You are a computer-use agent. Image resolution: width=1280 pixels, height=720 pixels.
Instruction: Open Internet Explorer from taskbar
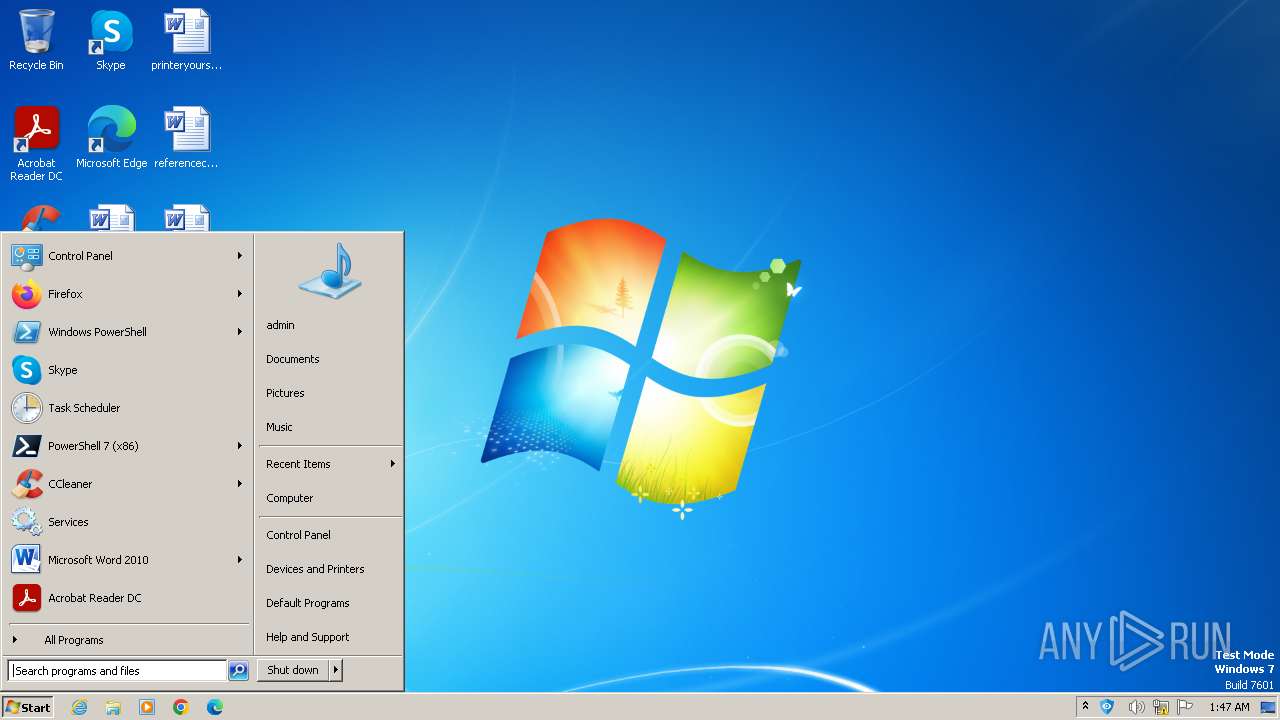(x=79, y=707)
